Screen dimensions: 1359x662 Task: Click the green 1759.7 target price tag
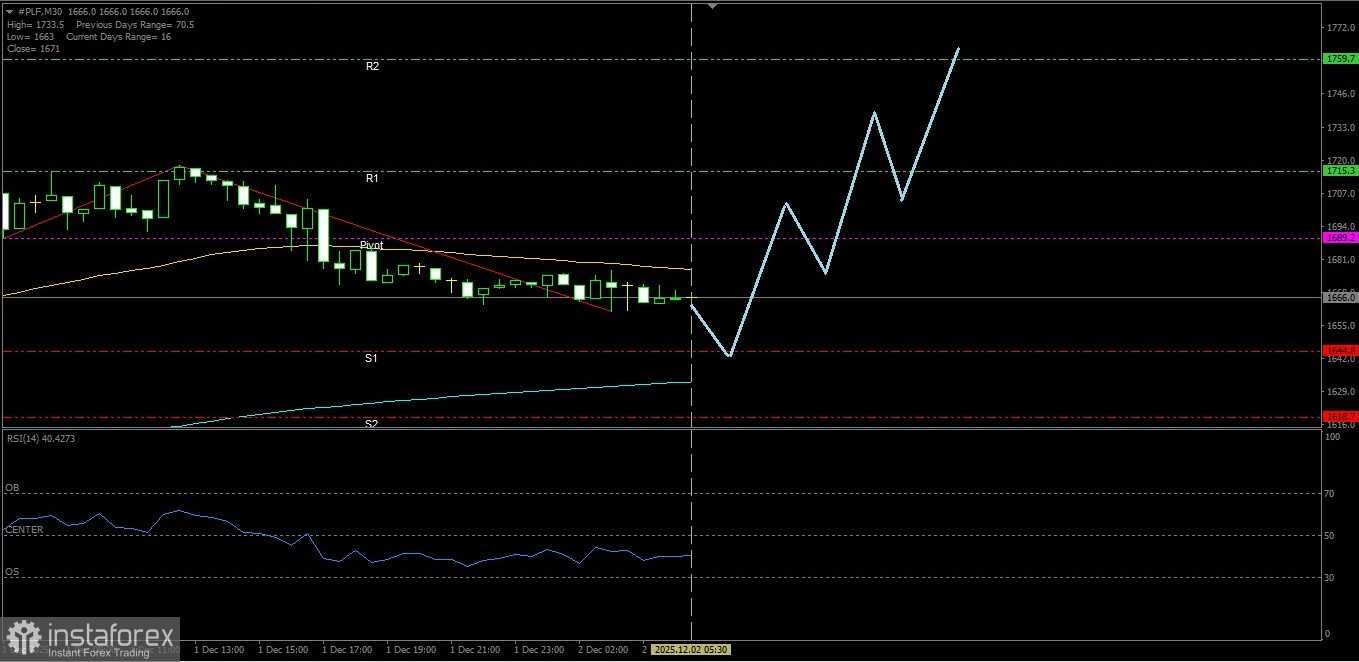coord(1339,58)
